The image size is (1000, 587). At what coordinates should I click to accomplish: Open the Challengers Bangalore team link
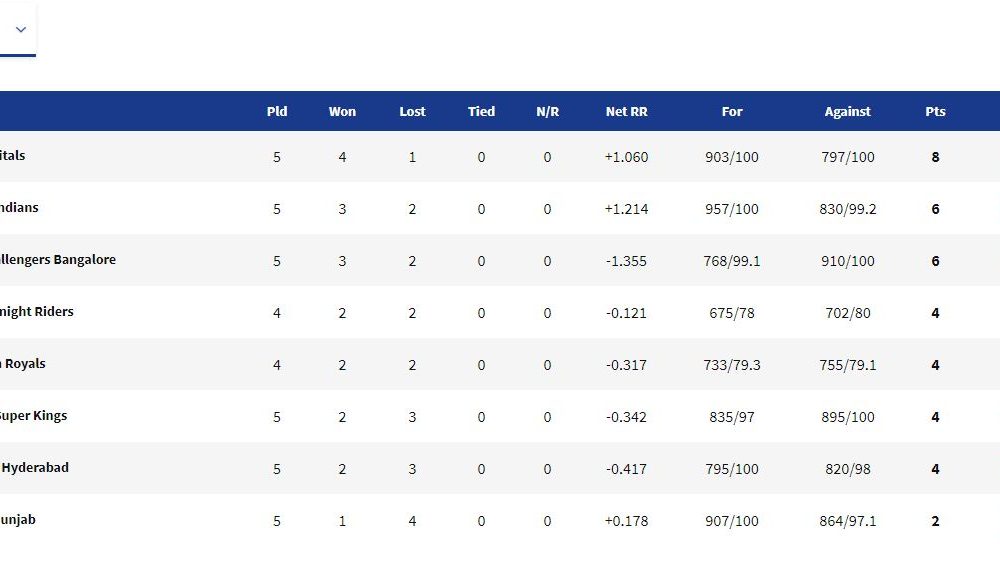point(57,260)
